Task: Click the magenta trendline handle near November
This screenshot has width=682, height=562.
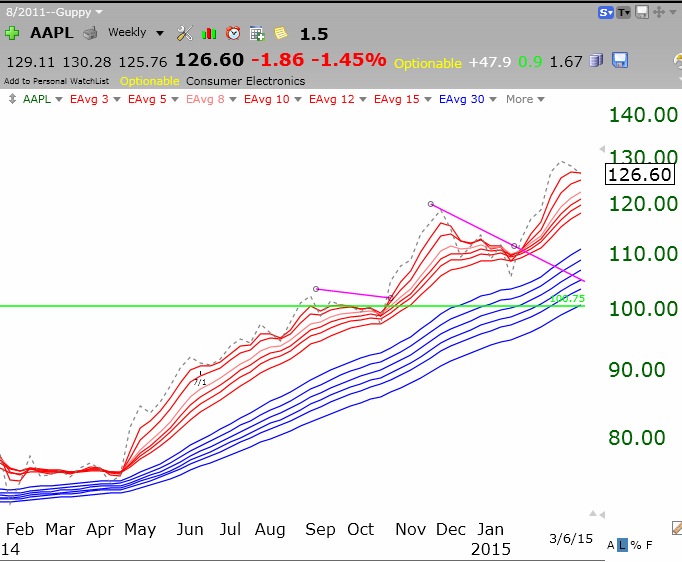Action: pos(390,298)
